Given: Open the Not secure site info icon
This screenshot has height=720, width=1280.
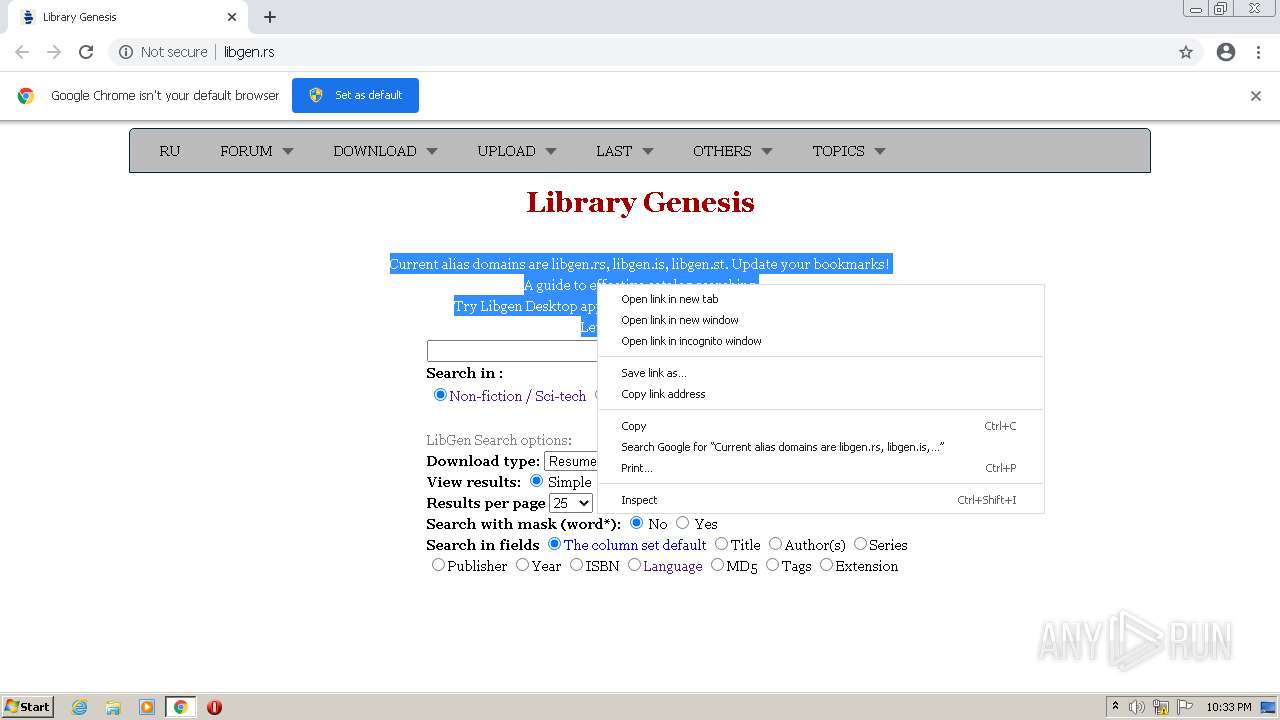Looking at the screenshot, I should coord(126,52).
